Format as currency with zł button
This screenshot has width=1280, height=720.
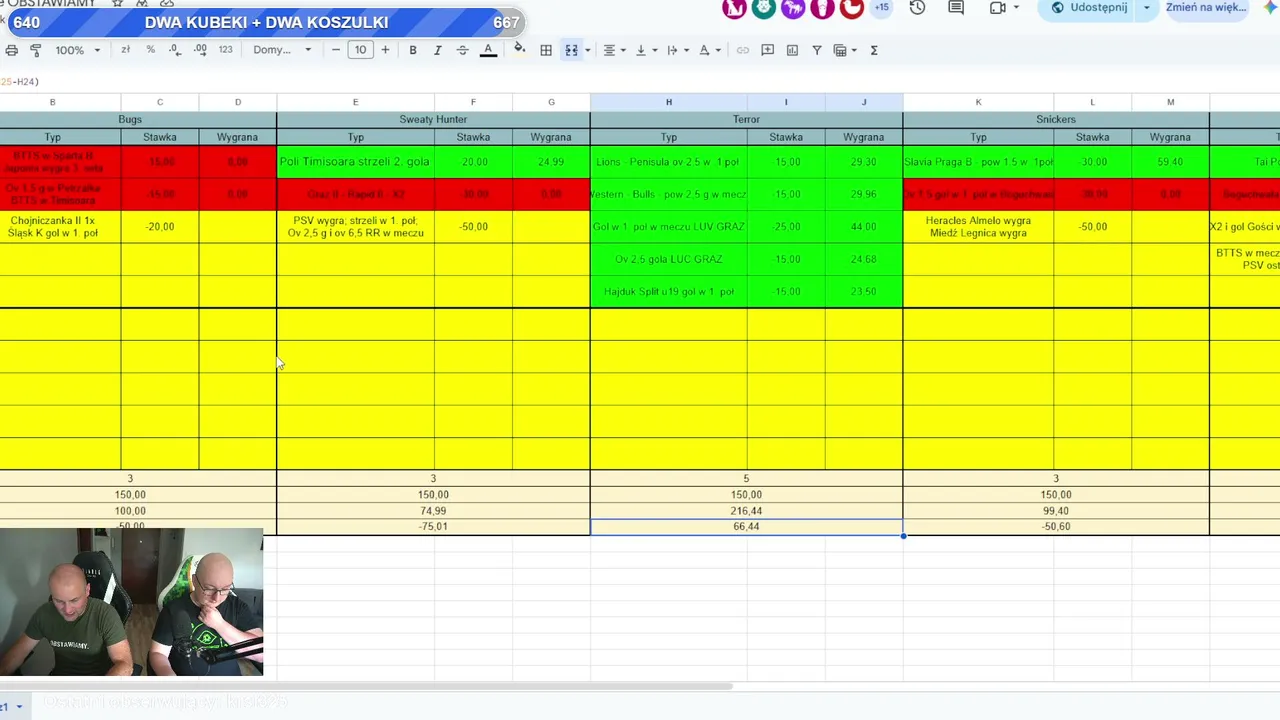click(126, 50)
